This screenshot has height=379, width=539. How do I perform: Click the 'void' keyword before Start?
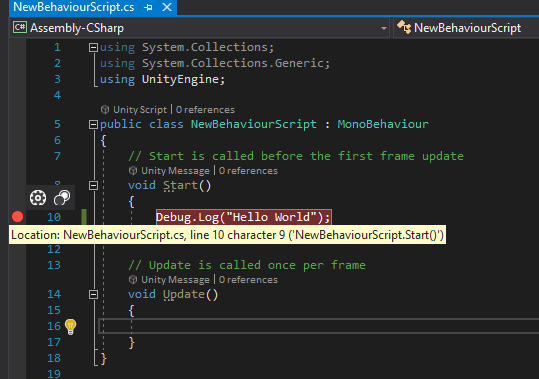pyautogui.click(x=142, y=186)
